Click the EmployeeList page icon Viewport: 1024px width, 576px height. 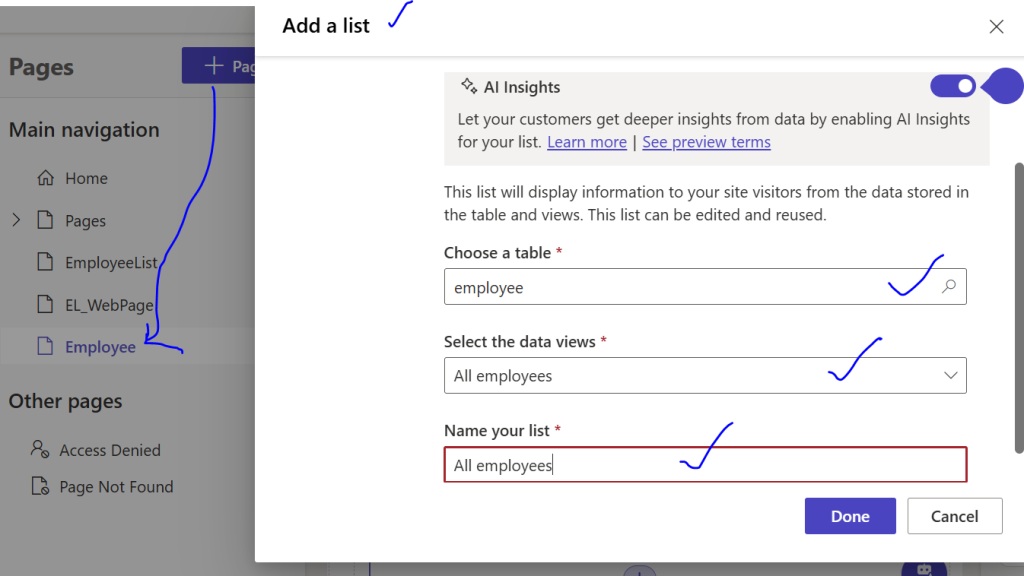tap(45, 262)
